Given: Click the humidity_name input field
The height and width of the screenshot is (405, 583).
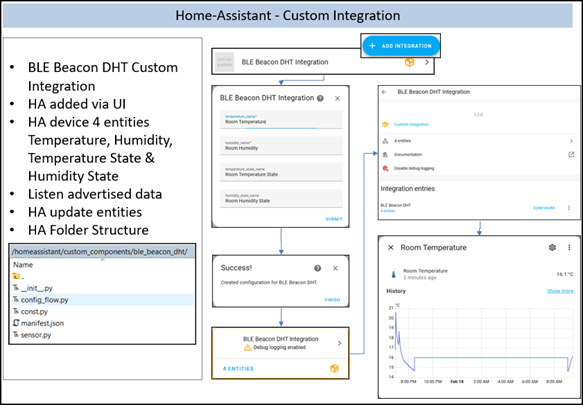Looking at the screenshot, I should [x=281, y=146].
